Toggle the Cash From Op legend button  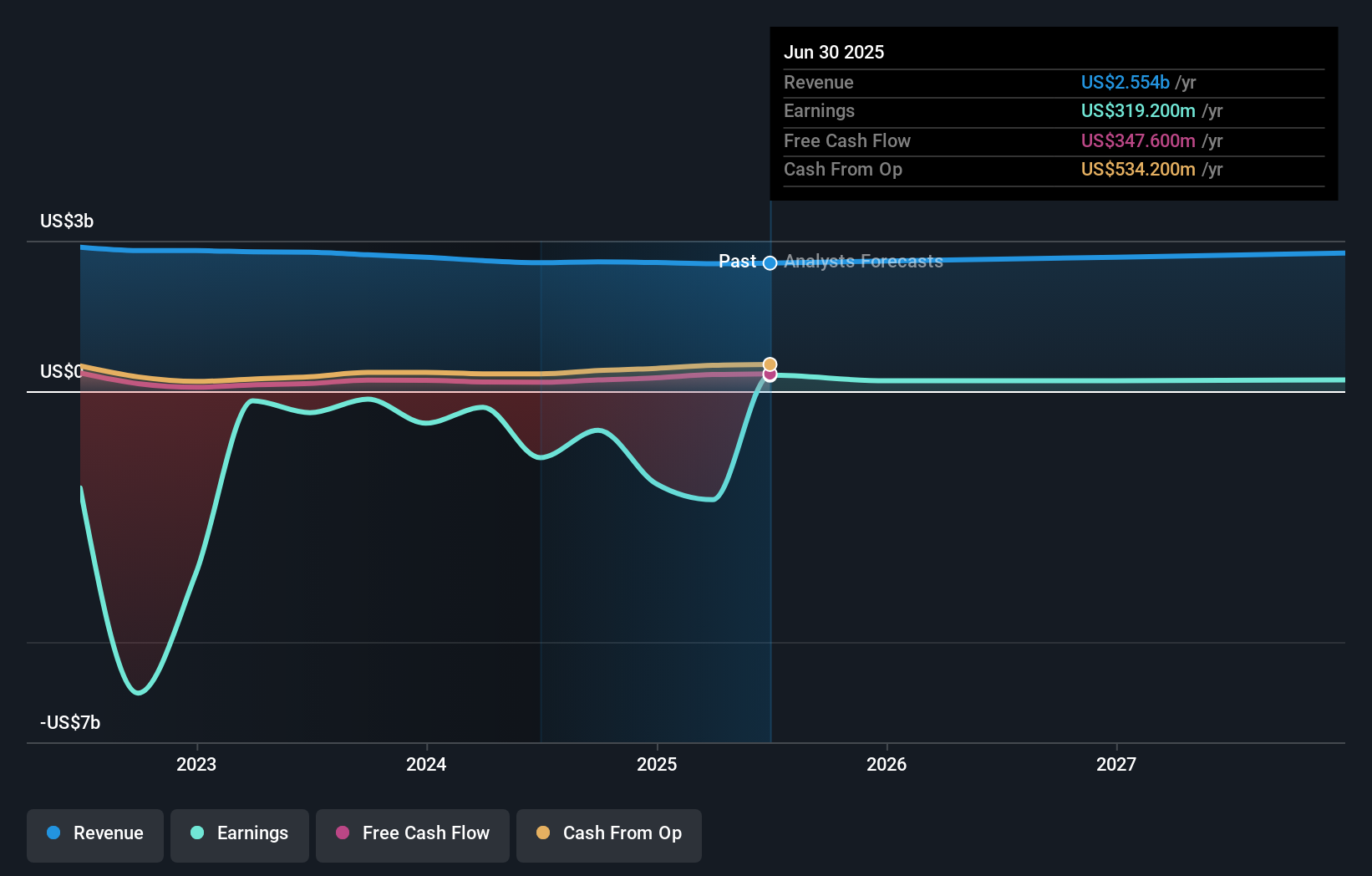click(609, 835)
